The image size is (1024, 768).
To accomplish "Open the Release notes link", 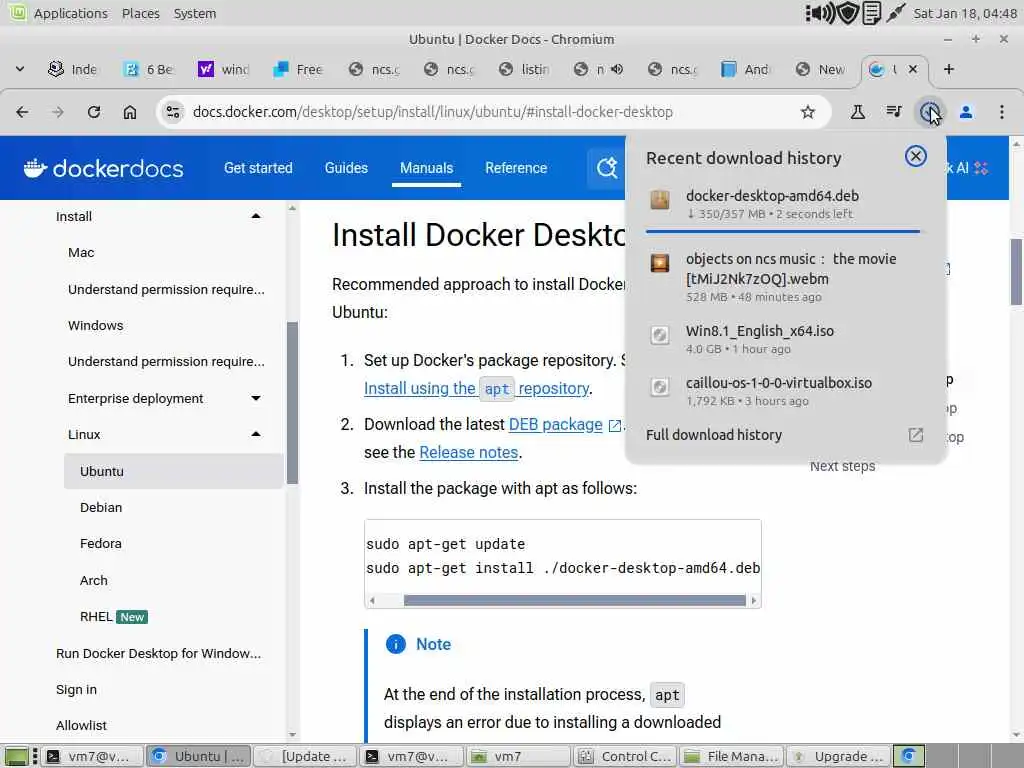I will coord(469,453).
